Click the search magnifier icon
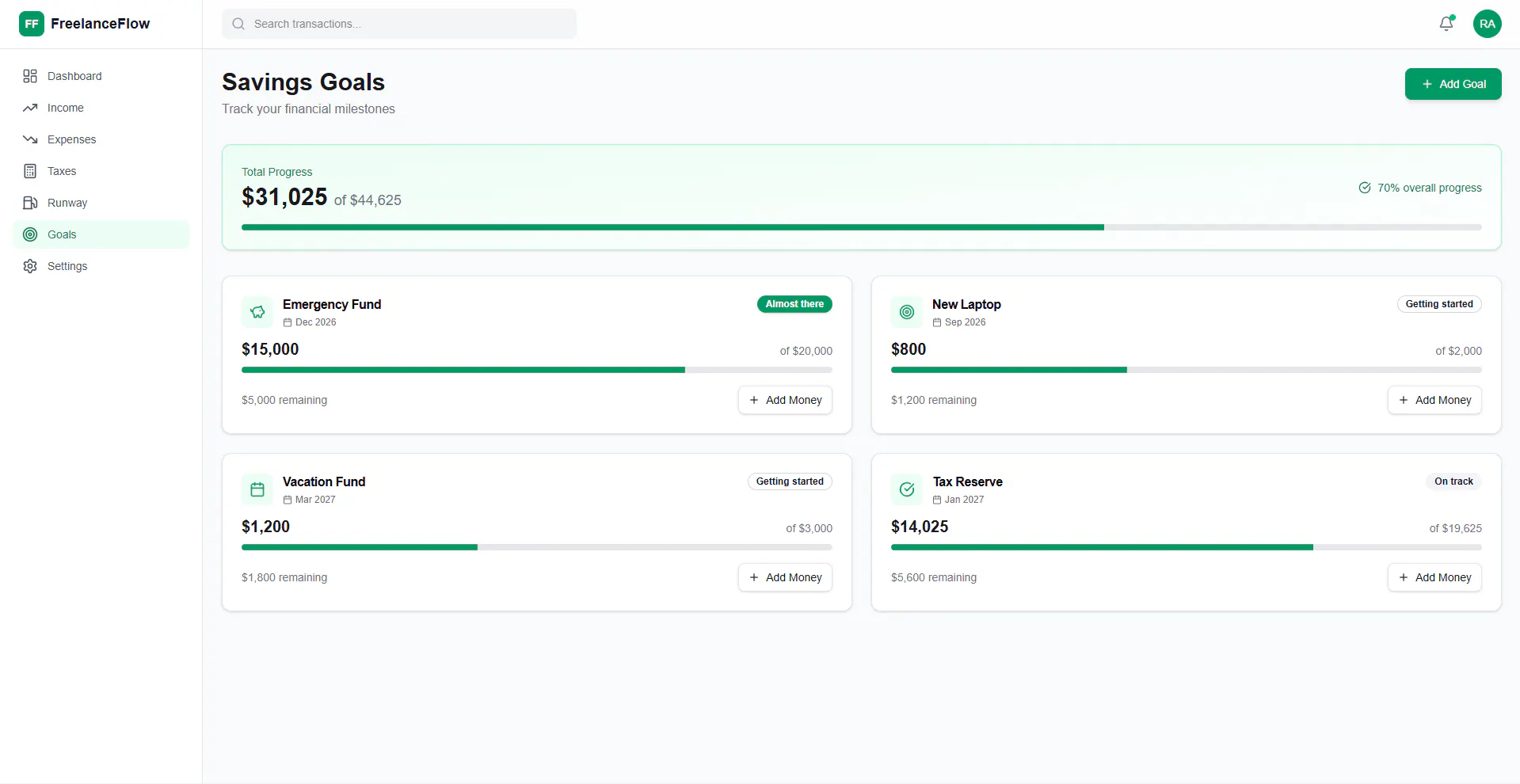 [x=238, y=24]
